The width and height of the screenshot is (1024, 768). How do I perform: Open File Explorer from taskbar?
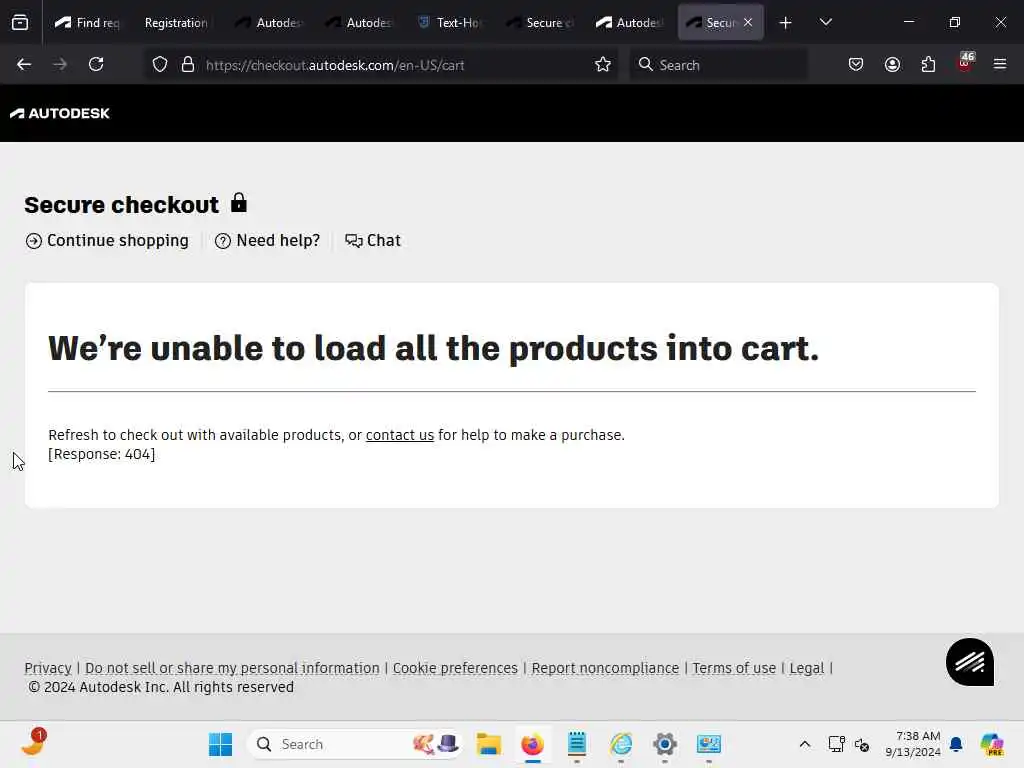point(488,744)
